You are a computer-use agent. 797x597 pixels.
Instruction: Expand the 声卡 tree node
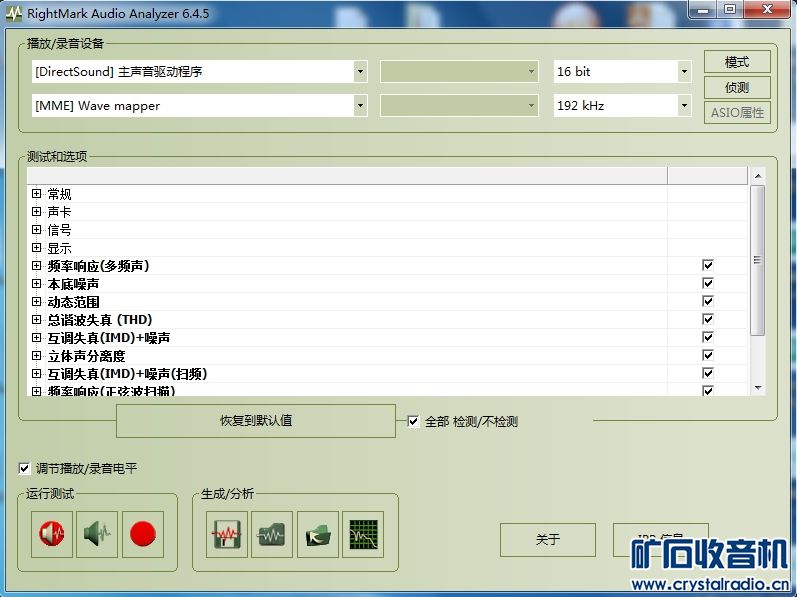coord(37,211)
